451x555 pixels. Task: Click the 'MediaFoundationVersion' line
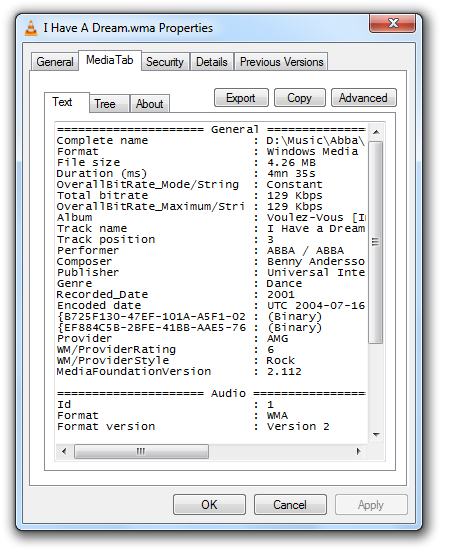(179, 371)
